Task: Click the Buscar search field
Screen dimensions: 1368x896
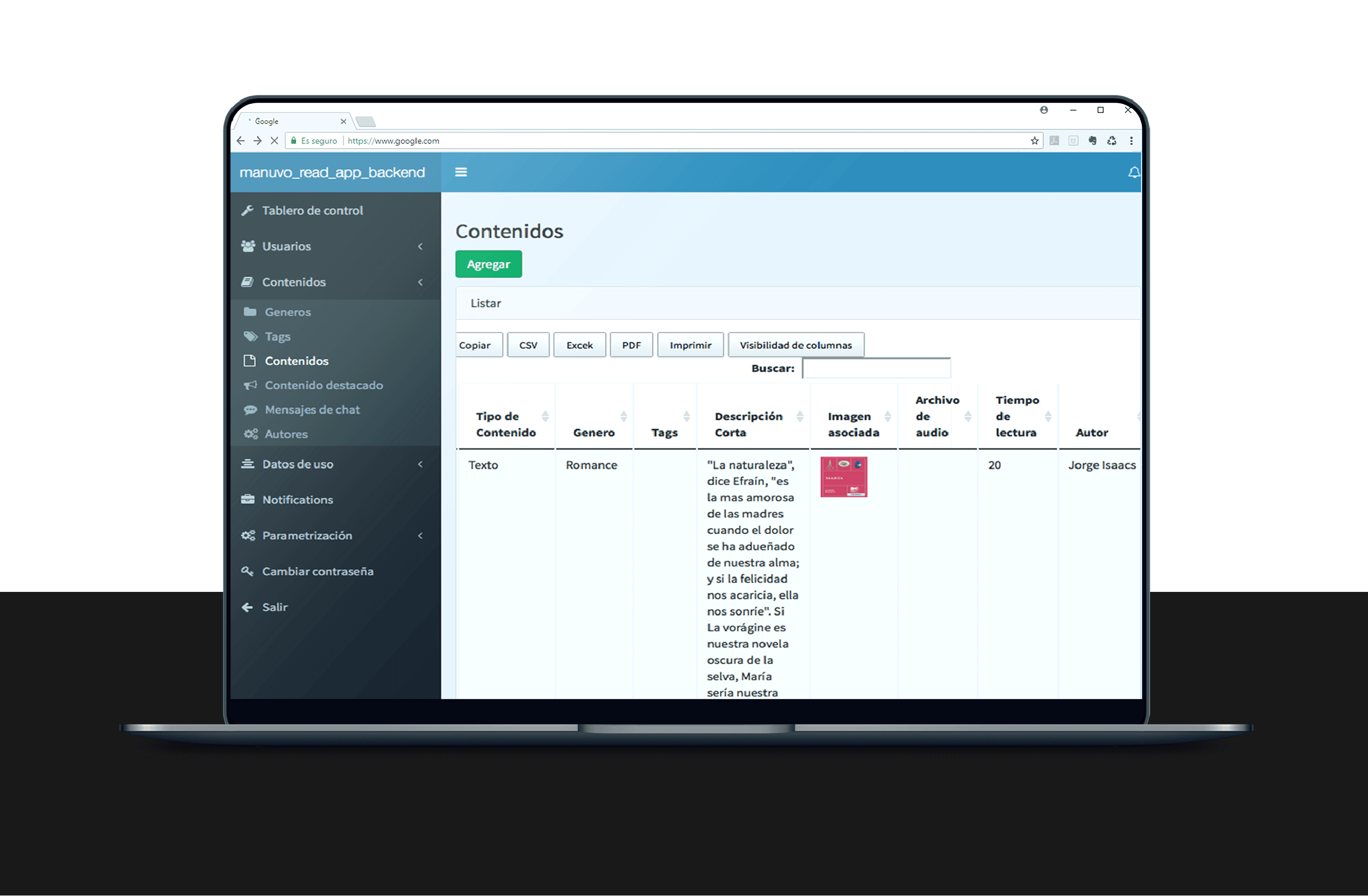Action: click(876, 368)
